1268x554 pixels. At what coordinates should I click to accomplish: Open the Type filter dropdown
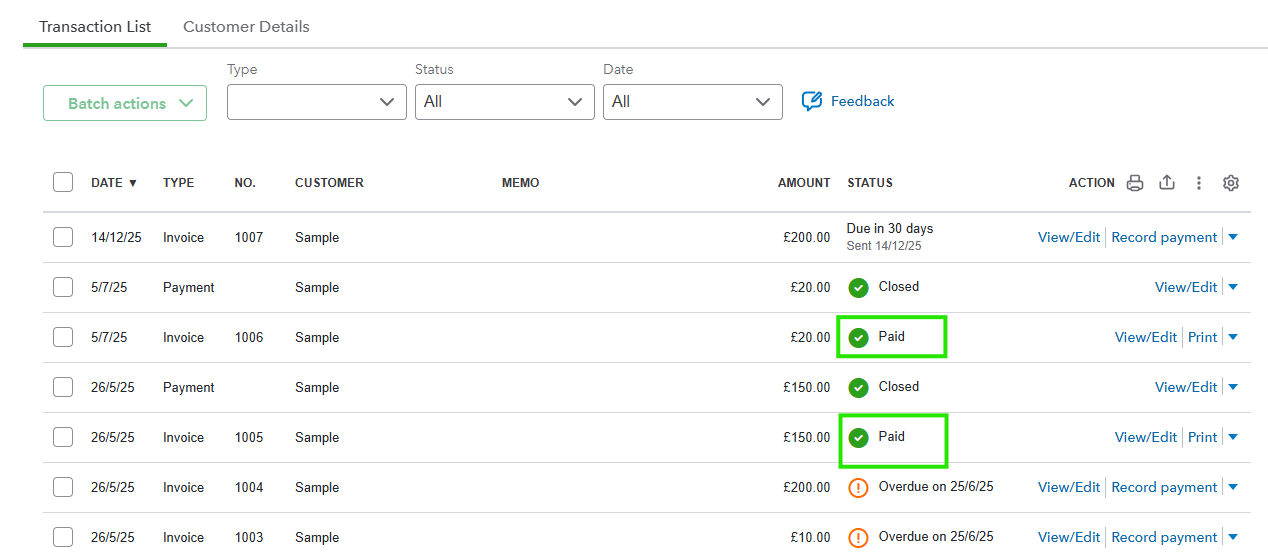point(316,102)
